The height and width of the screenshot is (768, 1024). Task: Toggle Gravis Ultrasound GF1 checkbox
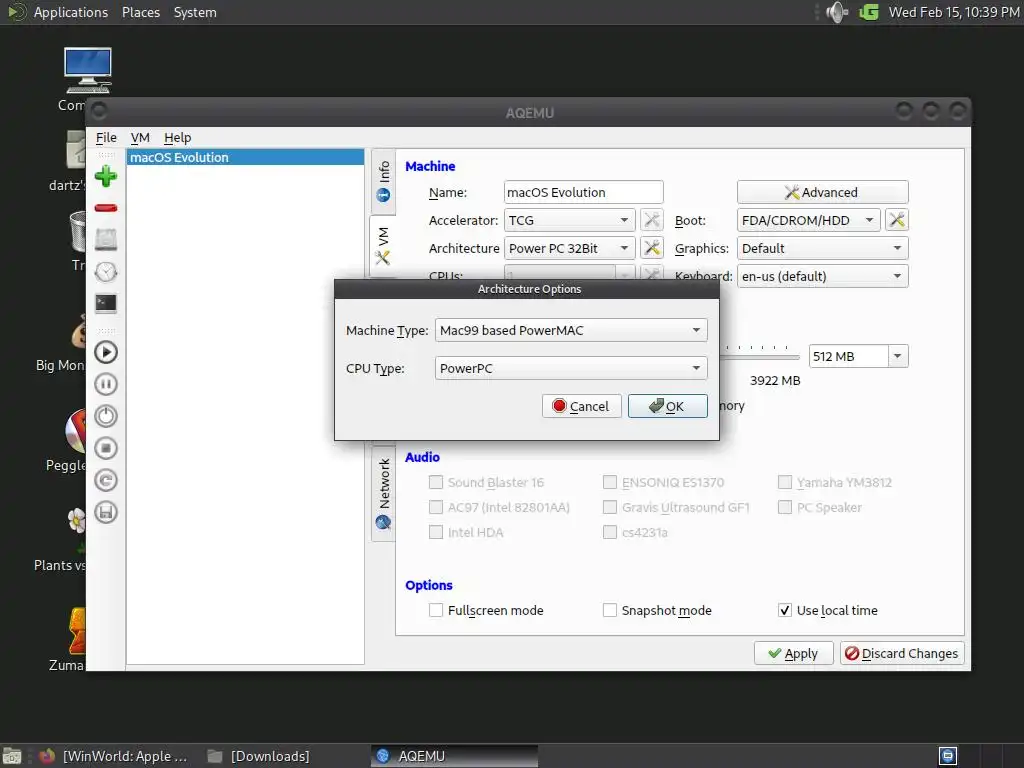coord(610,507)
